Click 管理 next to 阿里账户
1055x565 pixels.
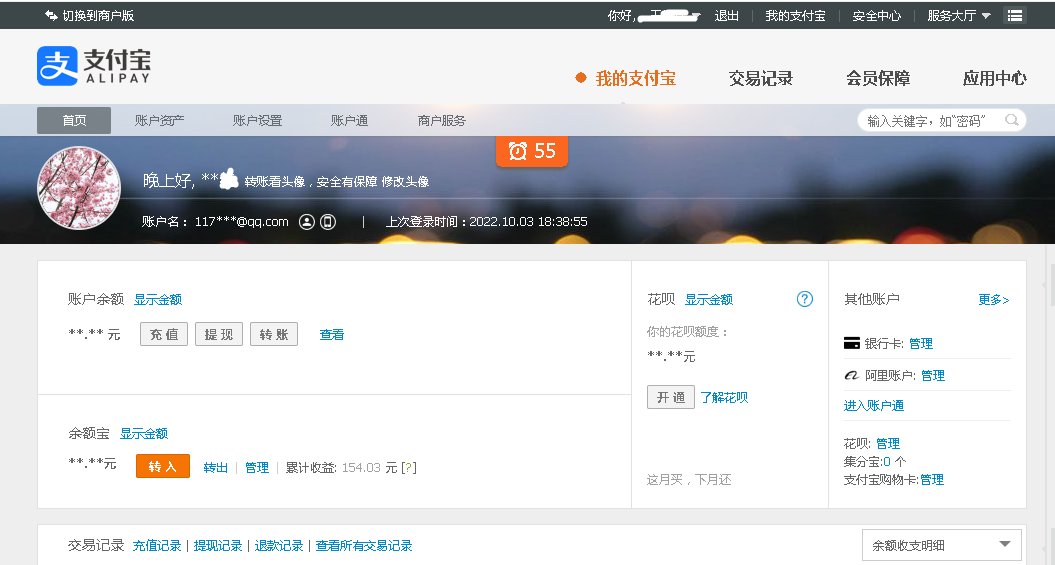933,375
